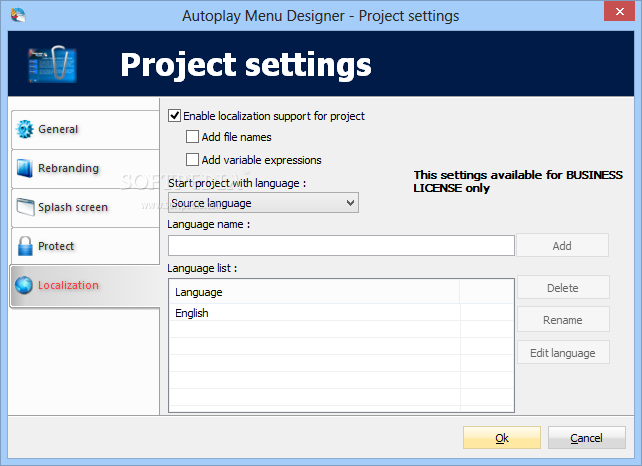The image size is (642, 466).
Task: Select the Localization tab
Action: [85, 286]
